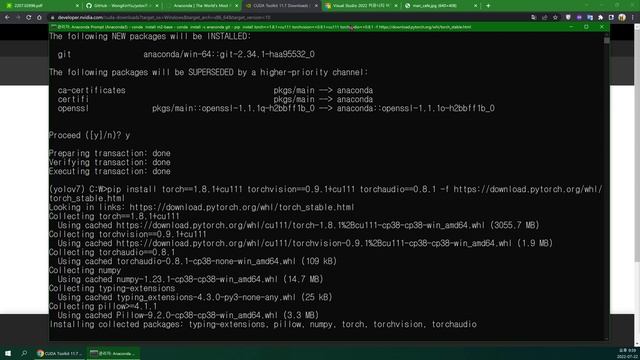Bookmark this page with the star icon
The width and height of the screenshot is (640, 360).
pos(556,18)
